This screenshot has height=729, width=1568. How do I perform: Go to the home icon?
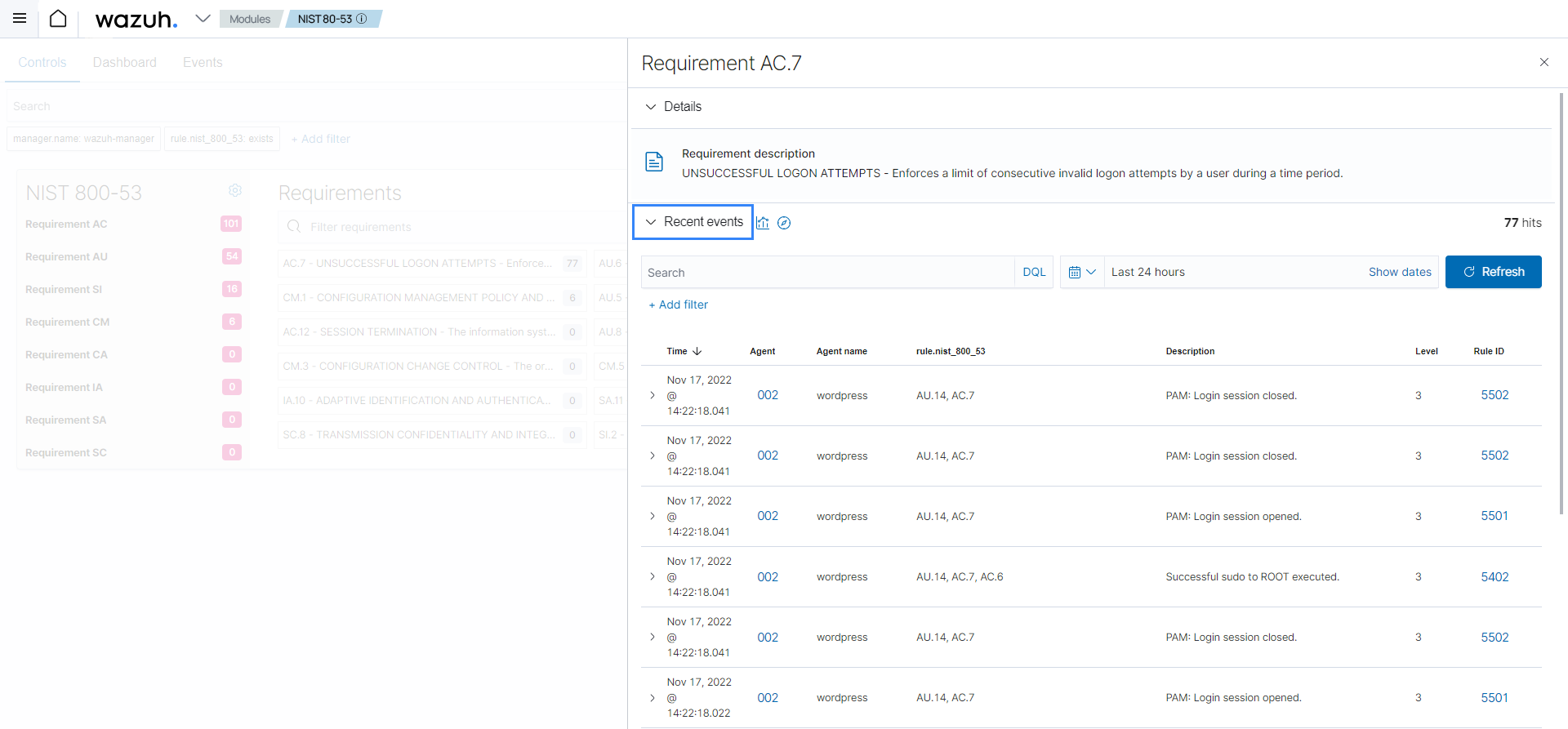(58, 18)
